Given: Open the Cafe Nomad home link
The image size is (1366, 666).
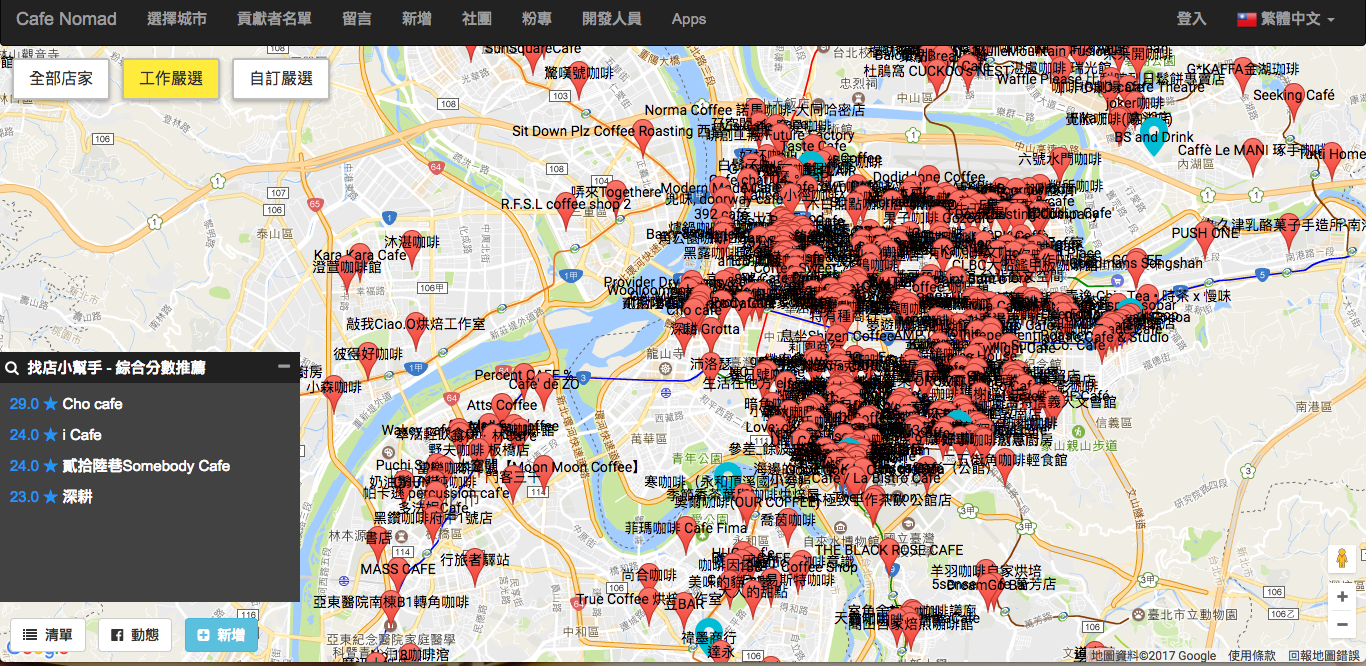Looking at the screenshot, I should point(66,19).
